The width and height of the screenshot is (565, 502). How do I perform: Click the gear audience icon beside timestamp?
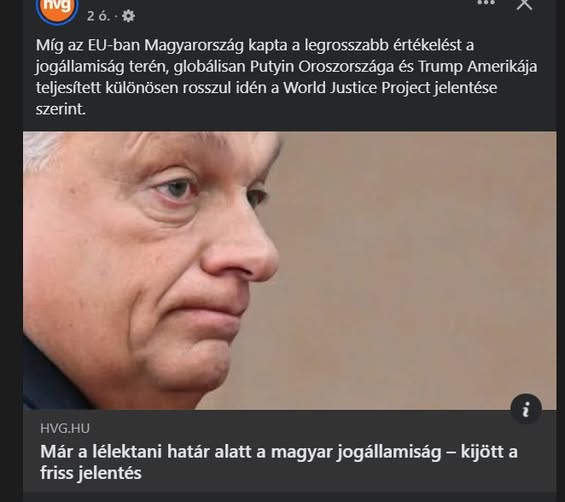point(128,16)
